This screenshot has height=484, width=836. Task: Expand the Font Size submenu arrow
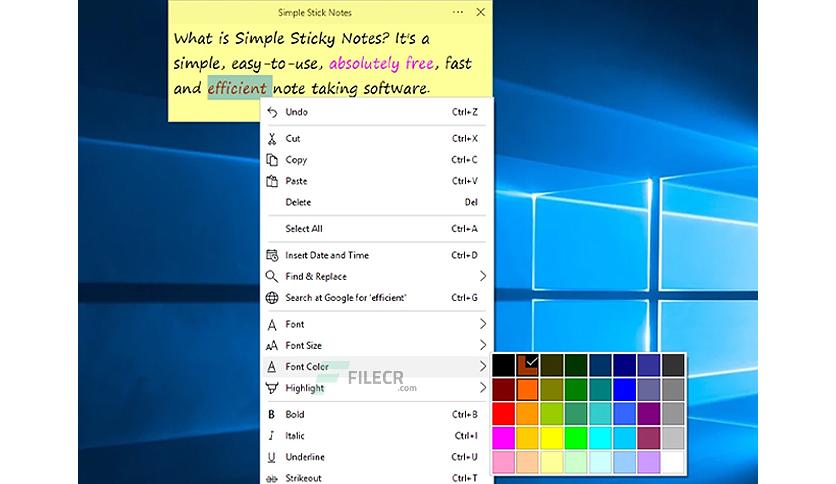[x=483, y=345]
